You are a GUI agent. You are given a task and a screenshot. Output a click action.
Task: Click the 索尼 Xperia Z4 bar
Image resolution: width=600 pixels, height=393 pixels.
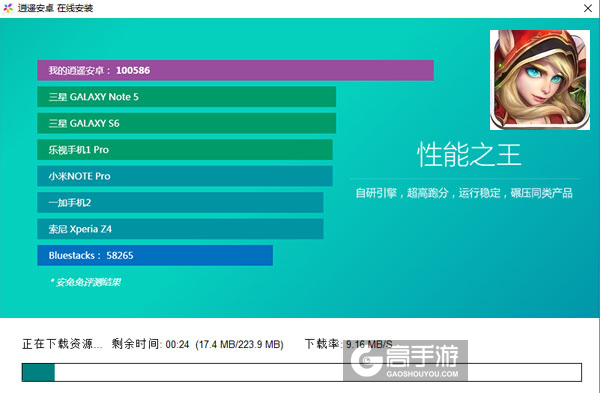[x=180, y=229]
